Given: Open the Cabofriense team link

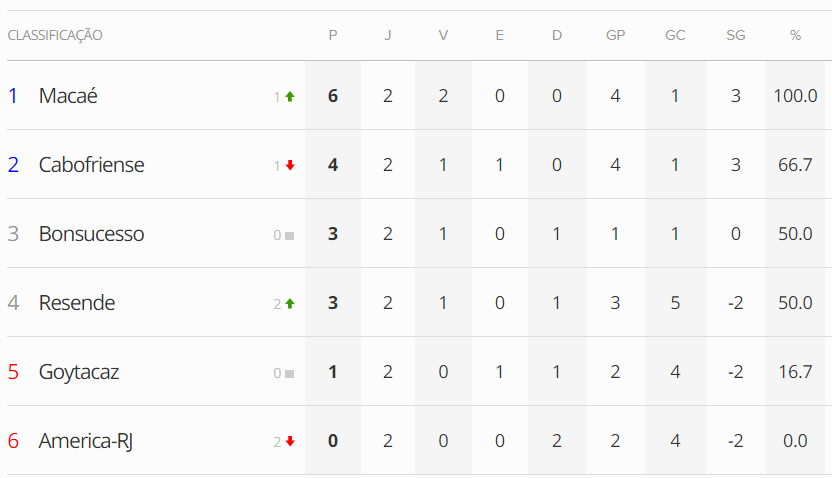Looking at the screenshot, I should pyautogui.click(x=91, y=165).
